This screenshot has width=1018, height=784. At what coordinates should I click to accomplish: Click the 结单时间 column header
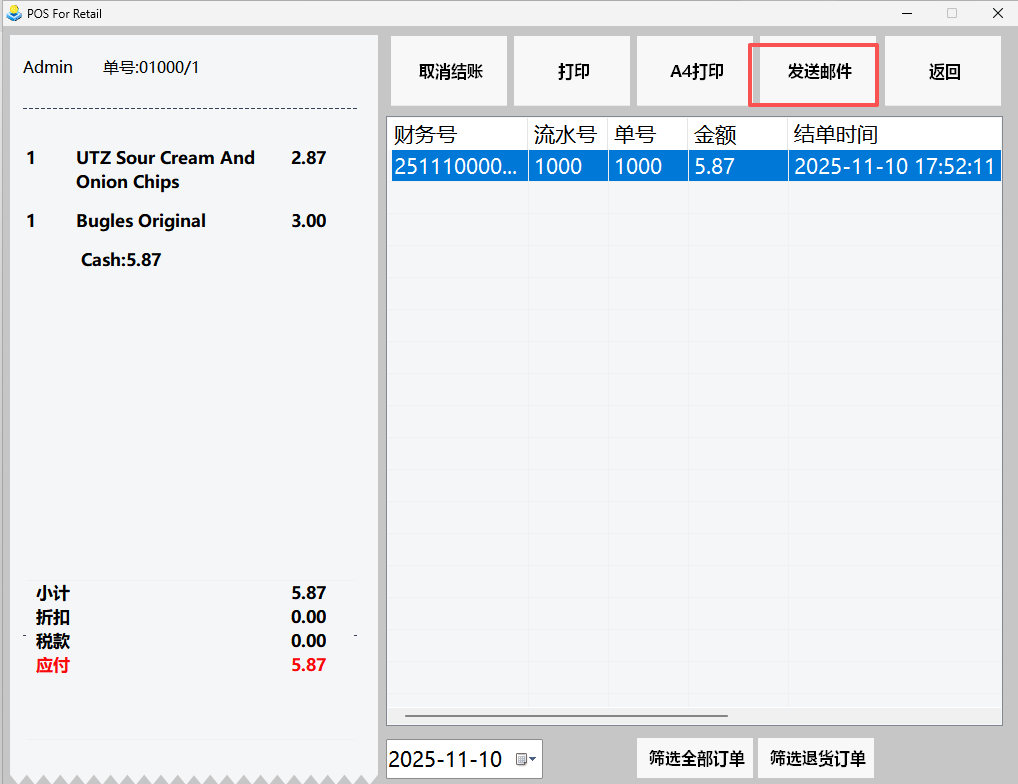(x=893, y=134)
